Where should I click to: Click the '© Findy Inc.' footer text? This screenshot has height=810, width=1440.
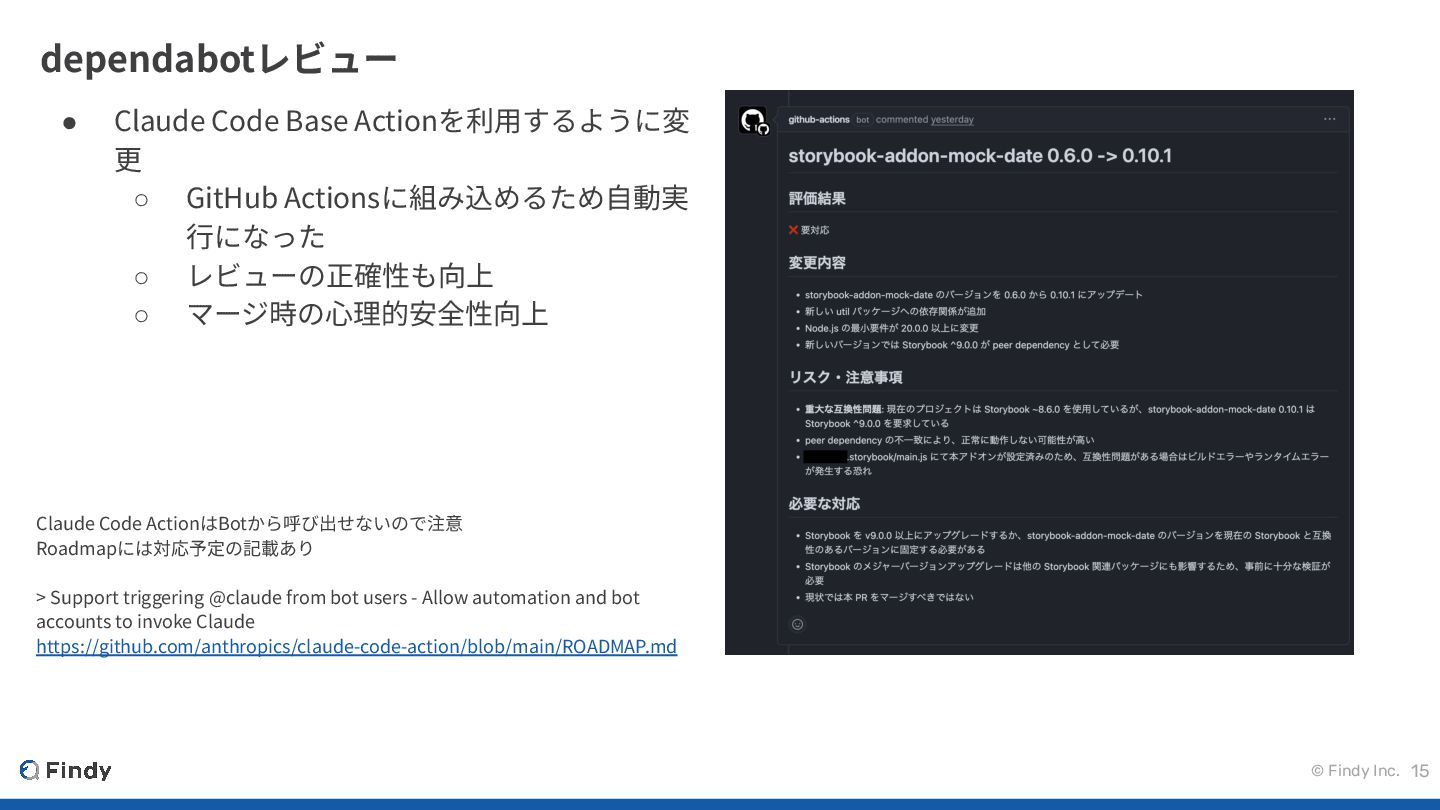1355,771
